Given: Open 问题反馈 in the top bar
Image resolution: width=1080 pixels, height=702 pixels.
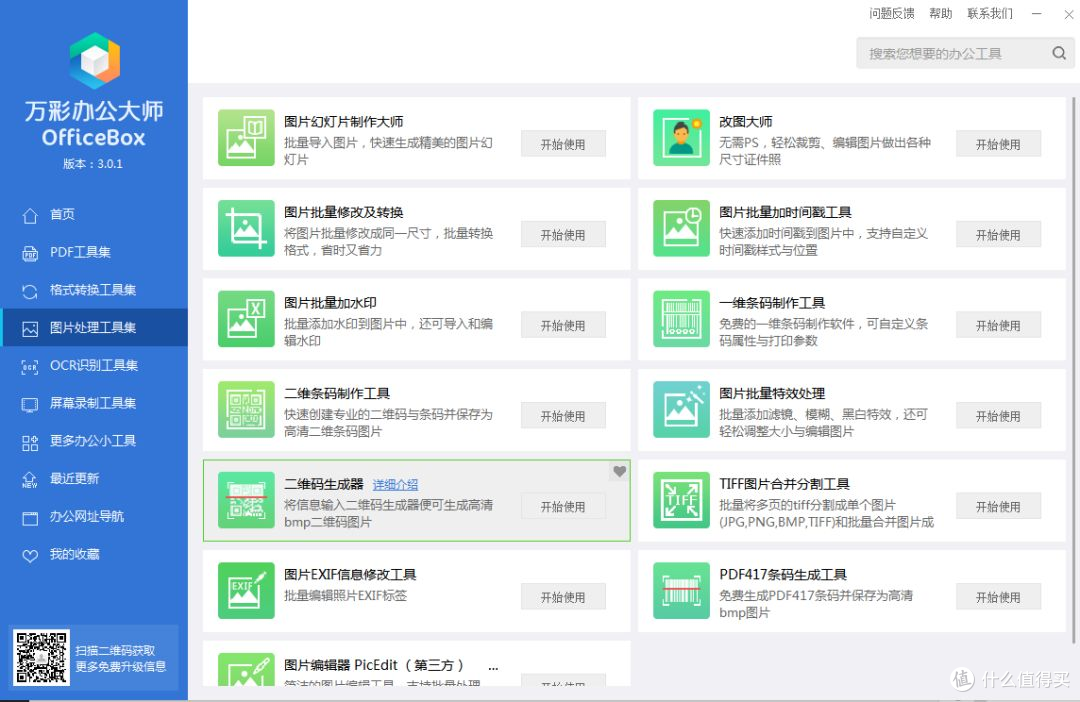Looking at the screenshot, I should [x=891, y=13].
